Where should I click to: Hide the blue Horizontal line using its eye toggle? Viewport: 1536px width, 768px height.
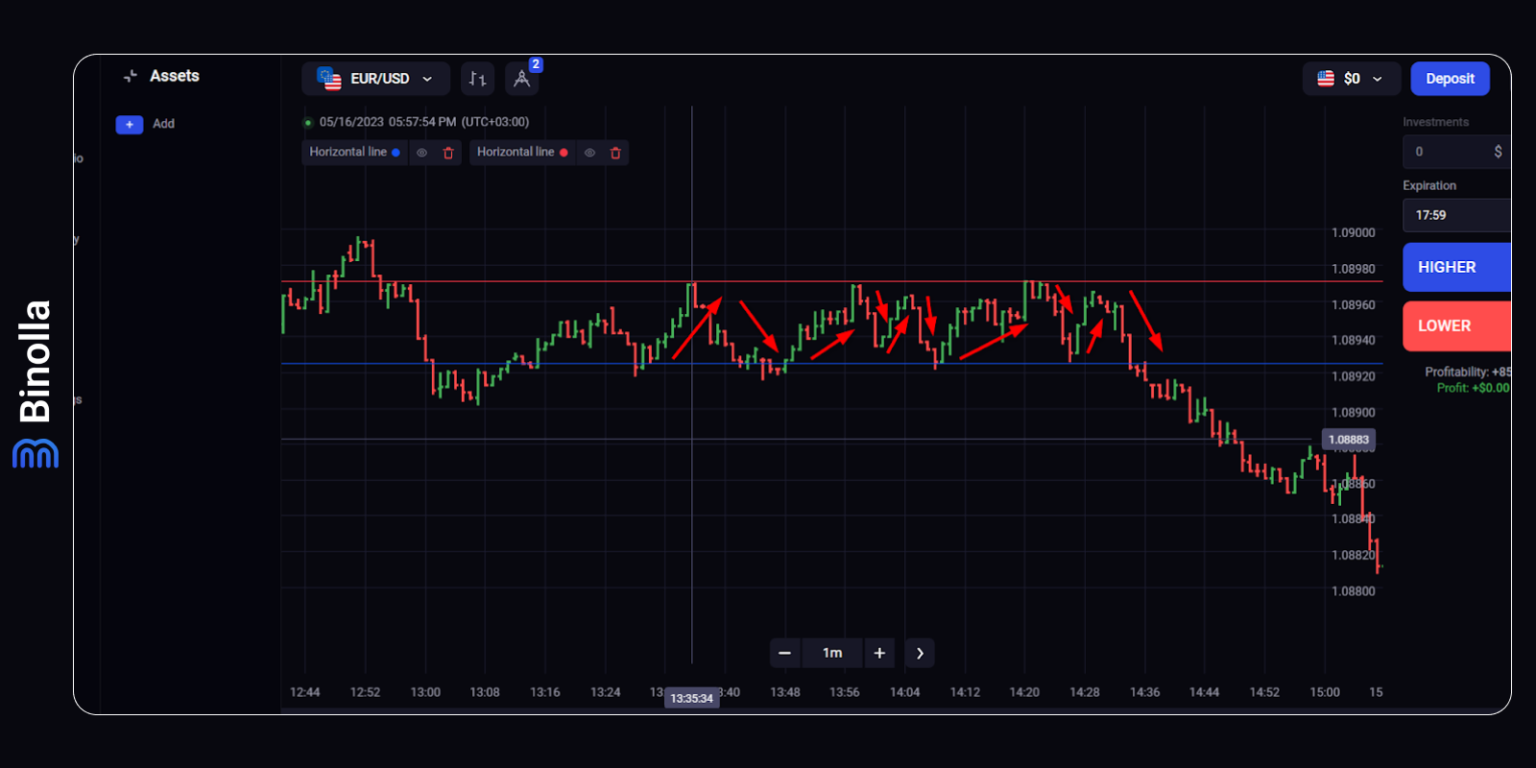pyautogui.click(x=422, y=152)
